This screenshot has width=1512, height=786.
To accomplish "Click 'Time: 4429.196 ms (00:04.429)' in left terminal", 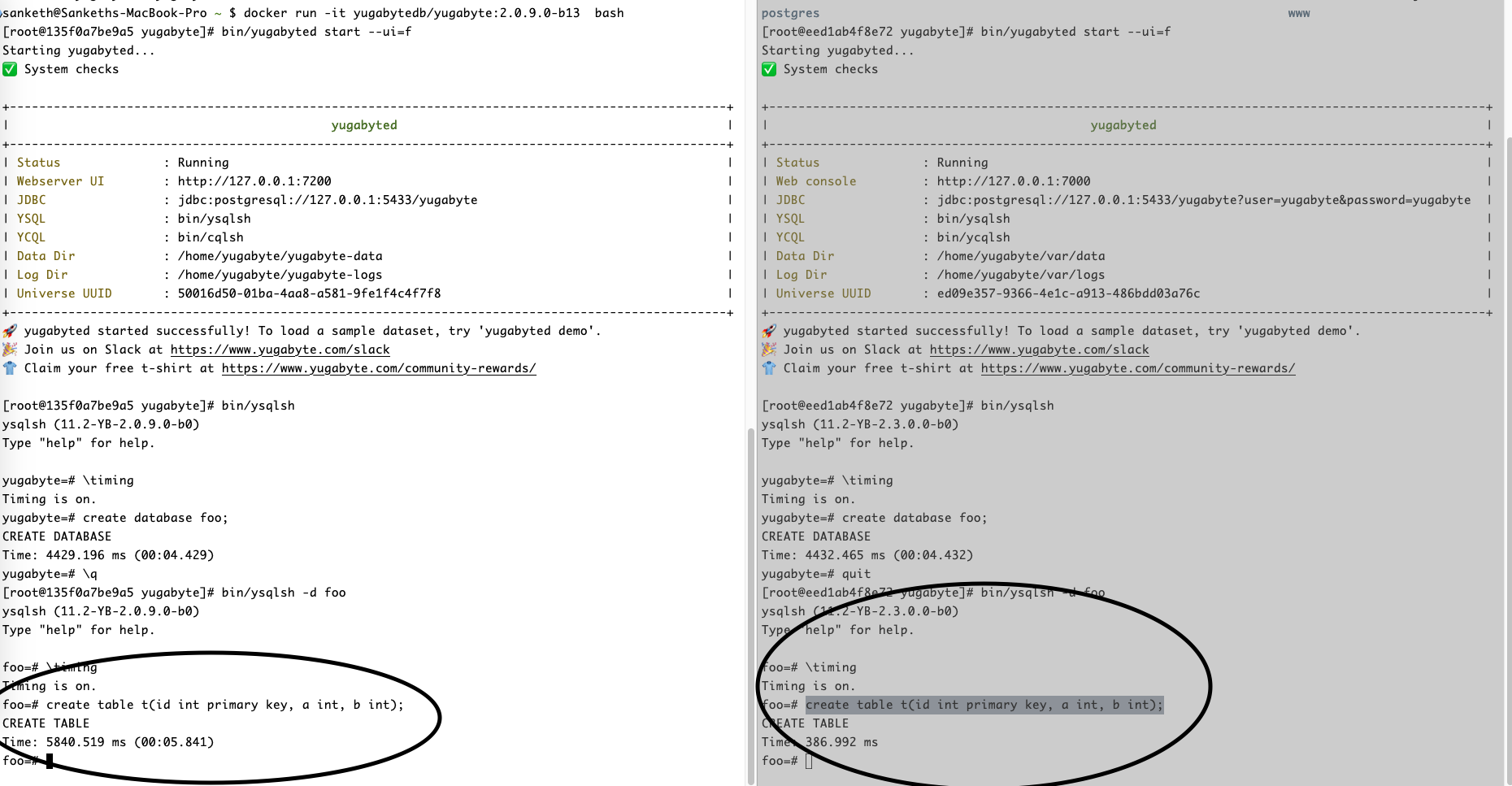I will [x=108, y=555].
